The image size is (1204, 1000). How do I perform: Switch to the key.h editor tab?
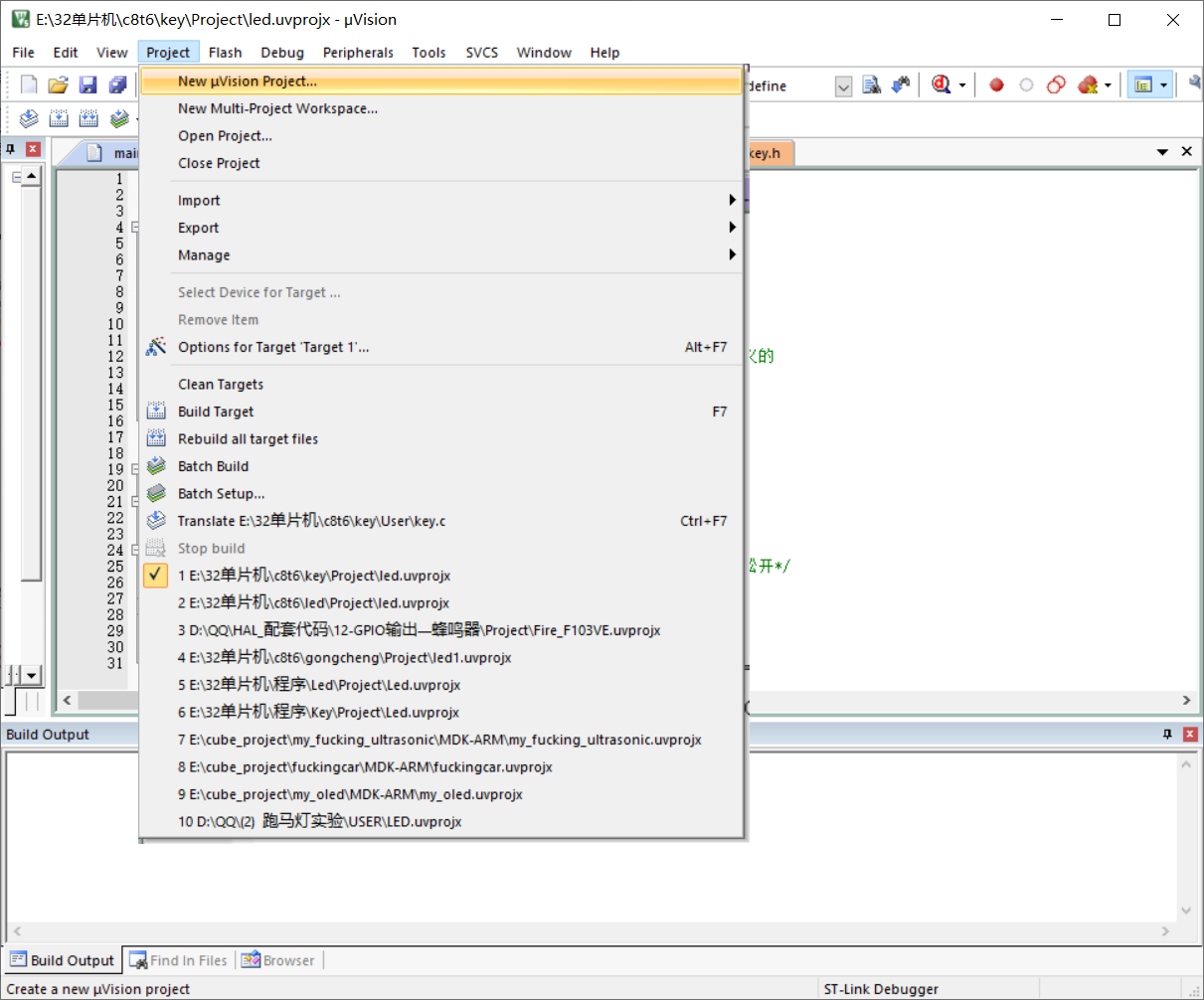768,153
